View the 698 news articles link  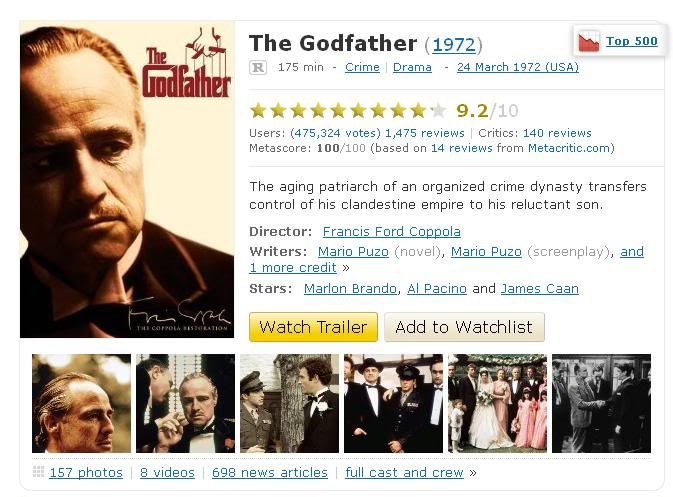[x=270, y=473]
